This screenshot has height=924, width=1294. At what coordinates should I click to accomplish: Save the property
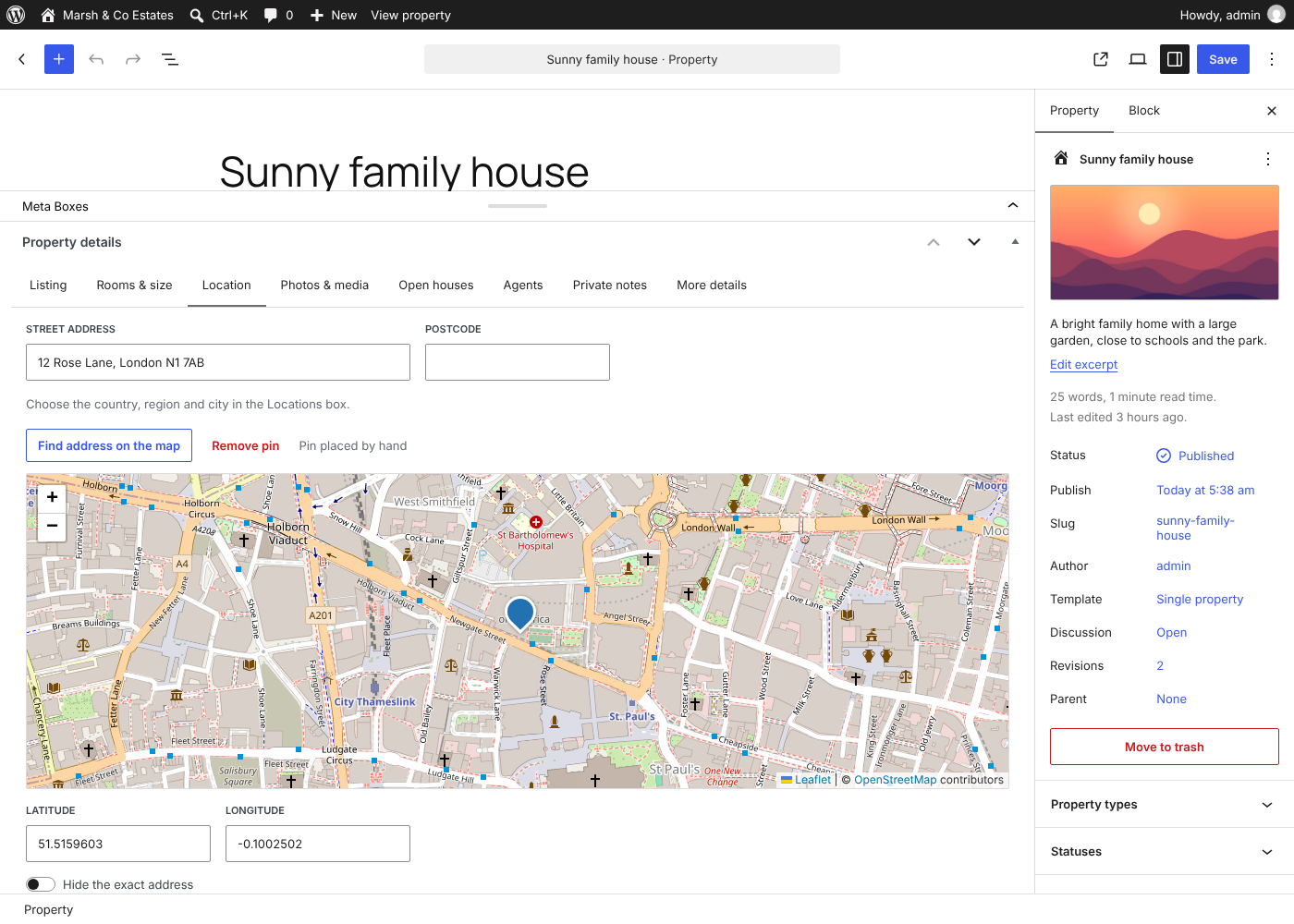[1223, 59]
